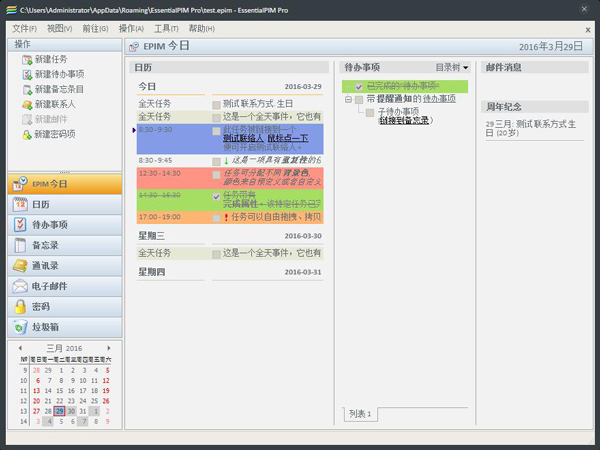Check the 带提醒通知的 待办事项 box

click(359, 99)
